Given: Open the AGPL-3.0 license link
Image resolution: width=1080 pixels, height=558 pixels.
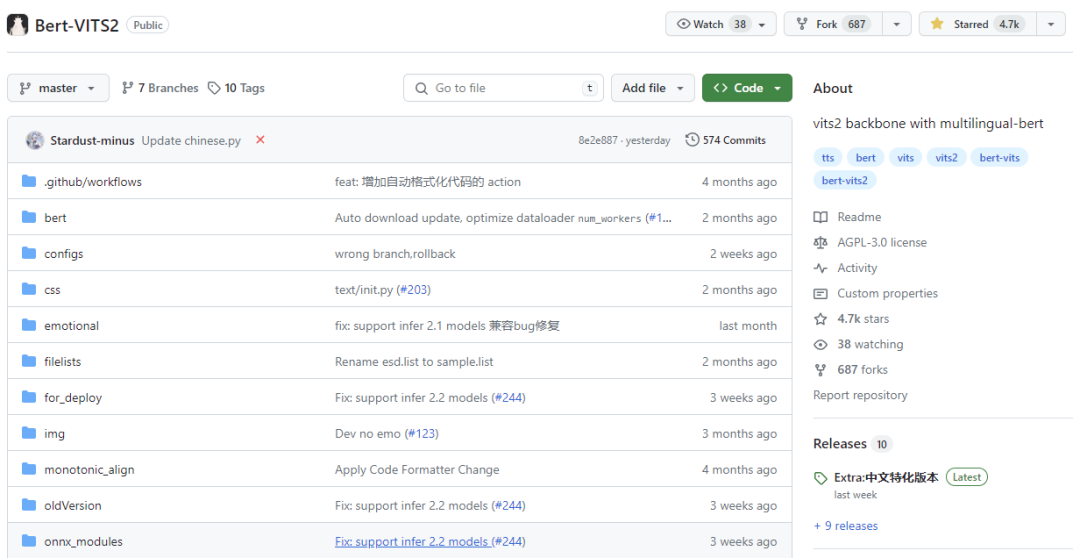Looking at the screenshot, I should click(870, 242).
